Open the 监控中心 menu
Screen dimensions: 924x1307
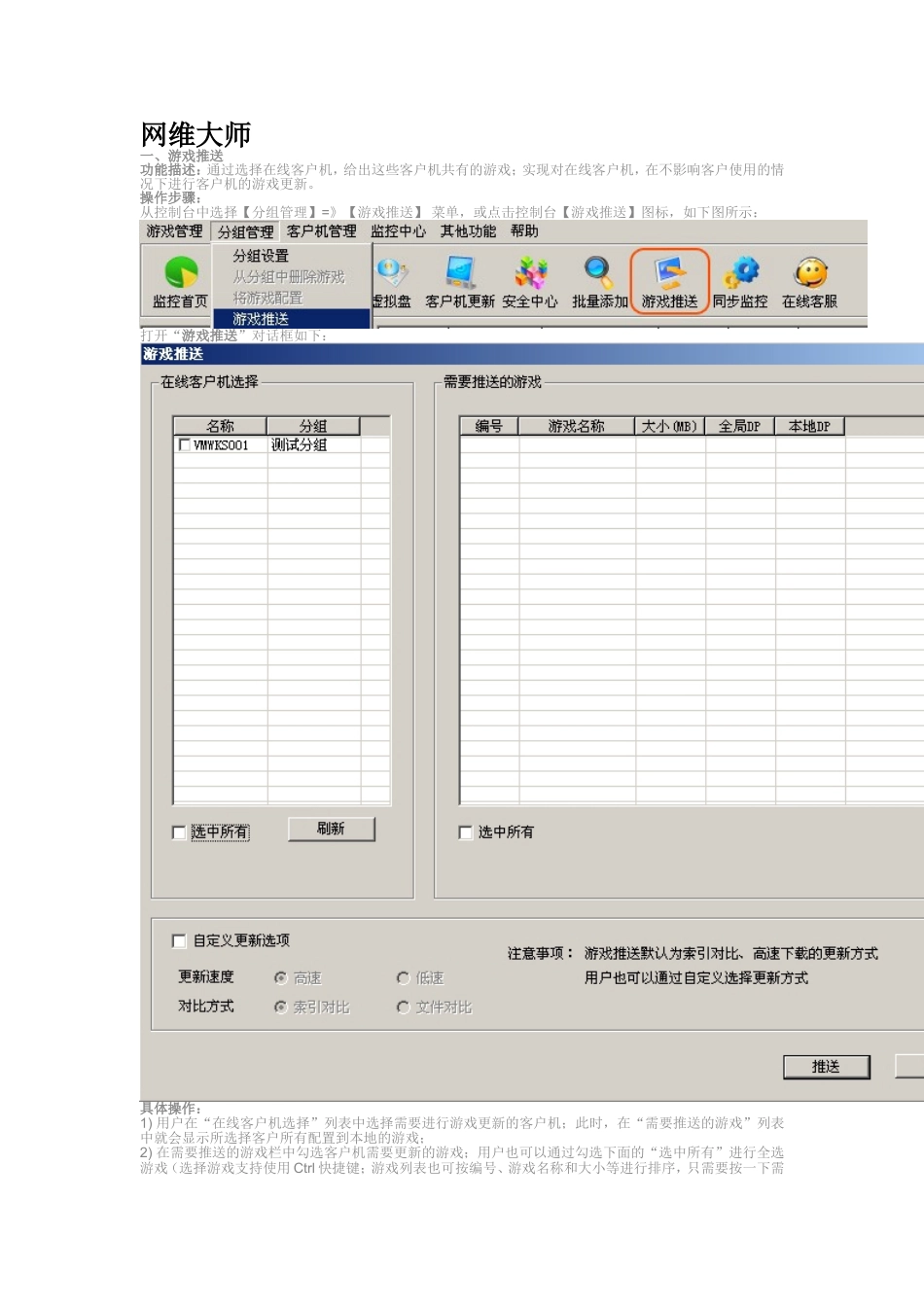398,231
